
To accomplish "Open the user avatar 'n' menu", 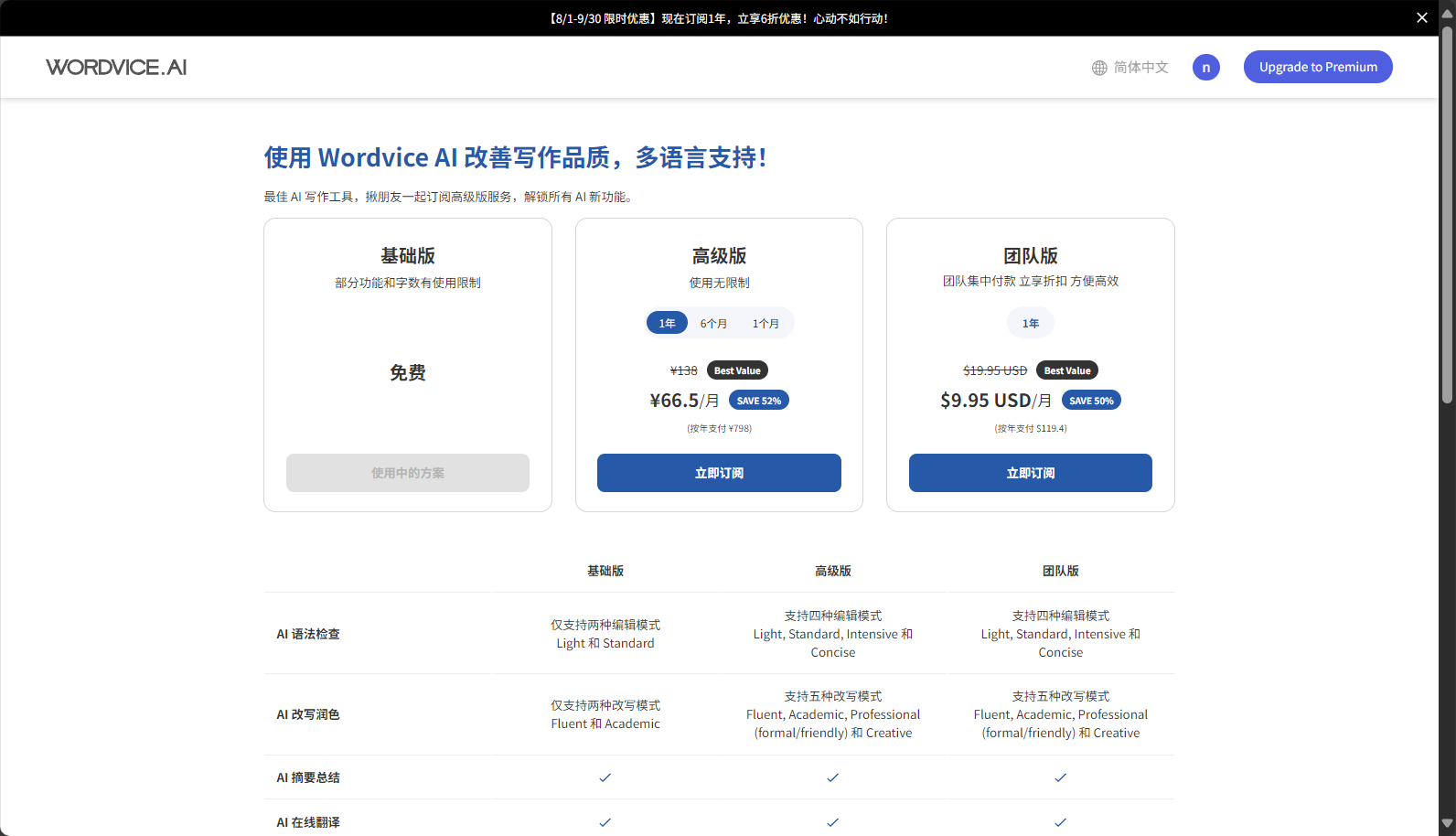I will [x=1206, y=67].
